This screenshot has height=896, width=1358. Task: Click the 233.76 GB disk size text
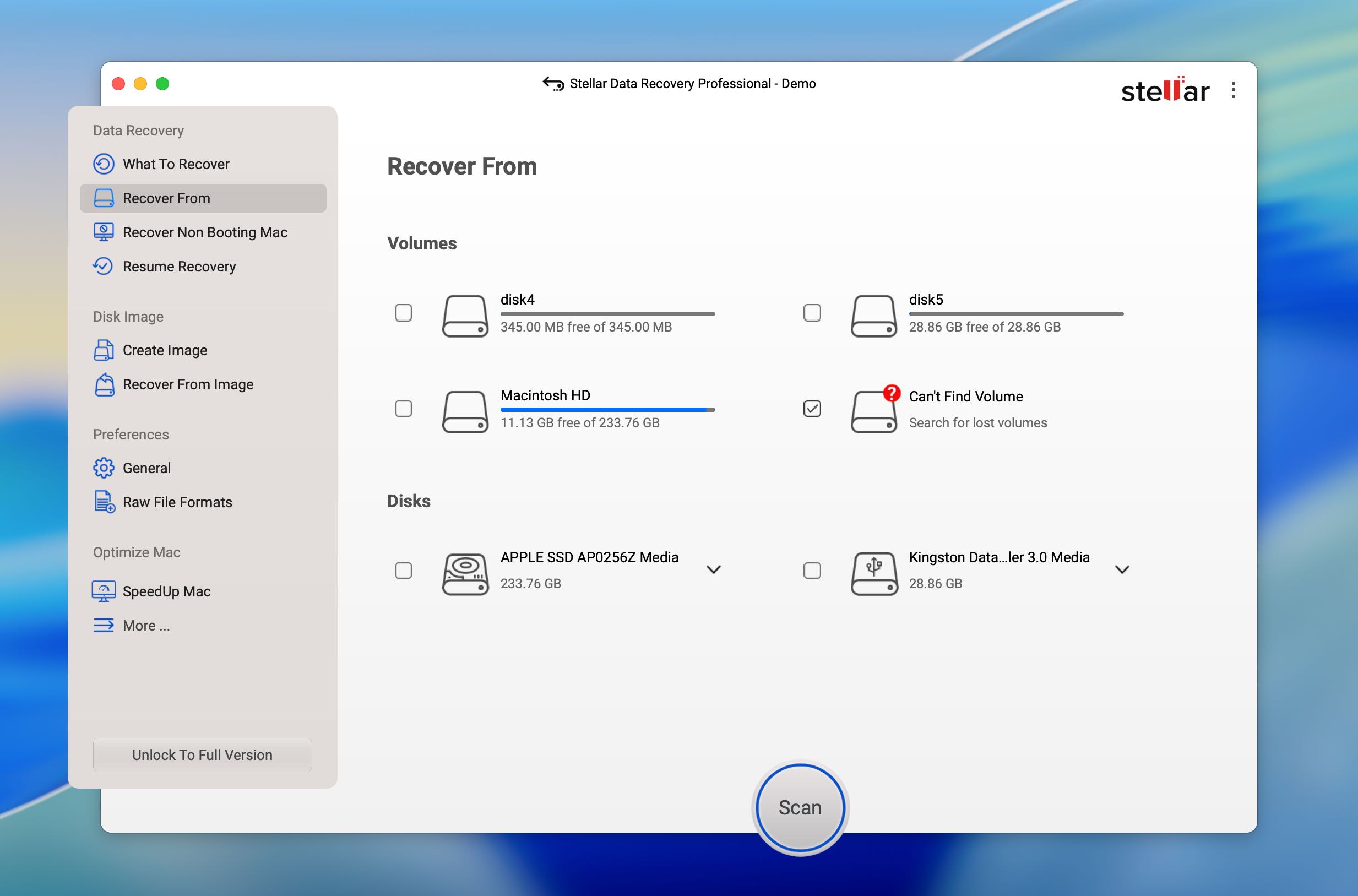click(530, 583)
